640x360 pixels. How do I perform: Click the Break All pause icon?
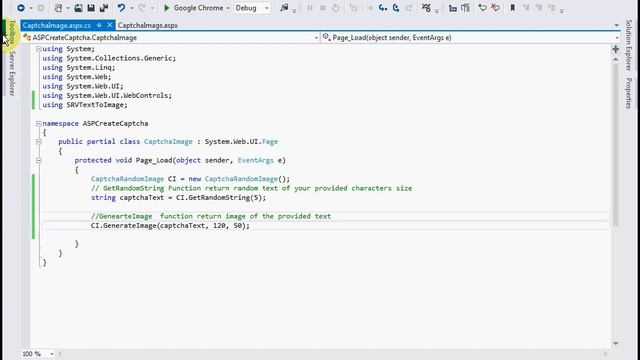(310, 8)
